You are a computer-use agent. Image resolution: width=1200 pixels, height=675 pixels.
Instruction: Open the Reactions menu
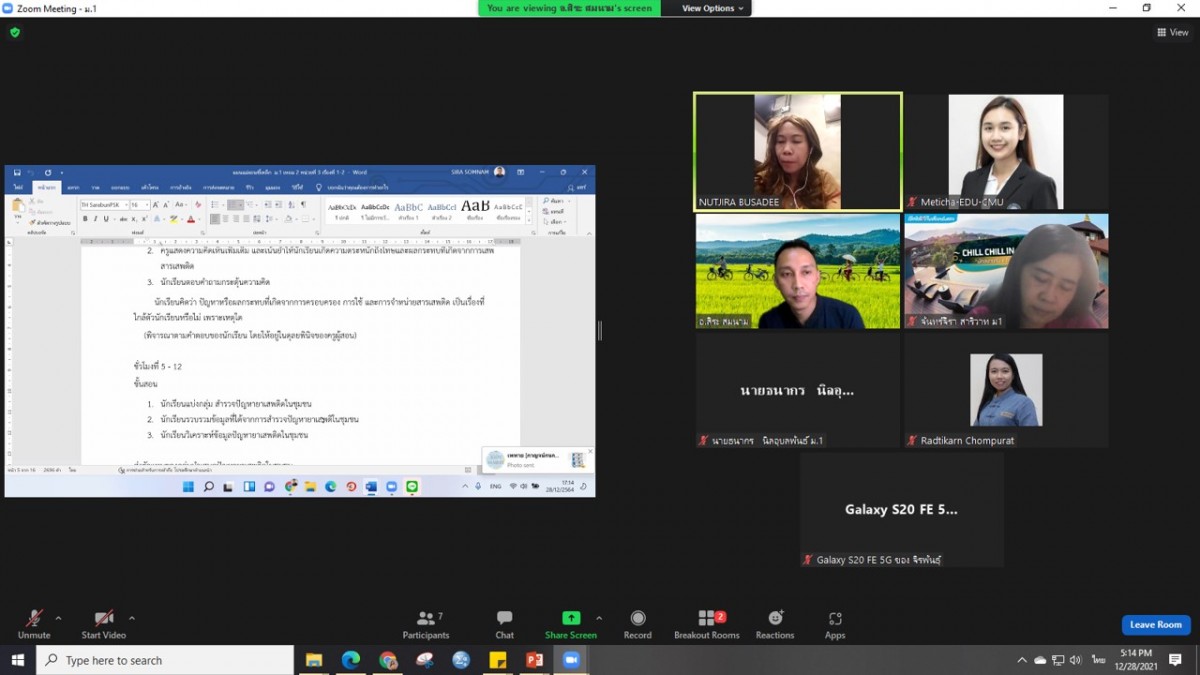775,623
